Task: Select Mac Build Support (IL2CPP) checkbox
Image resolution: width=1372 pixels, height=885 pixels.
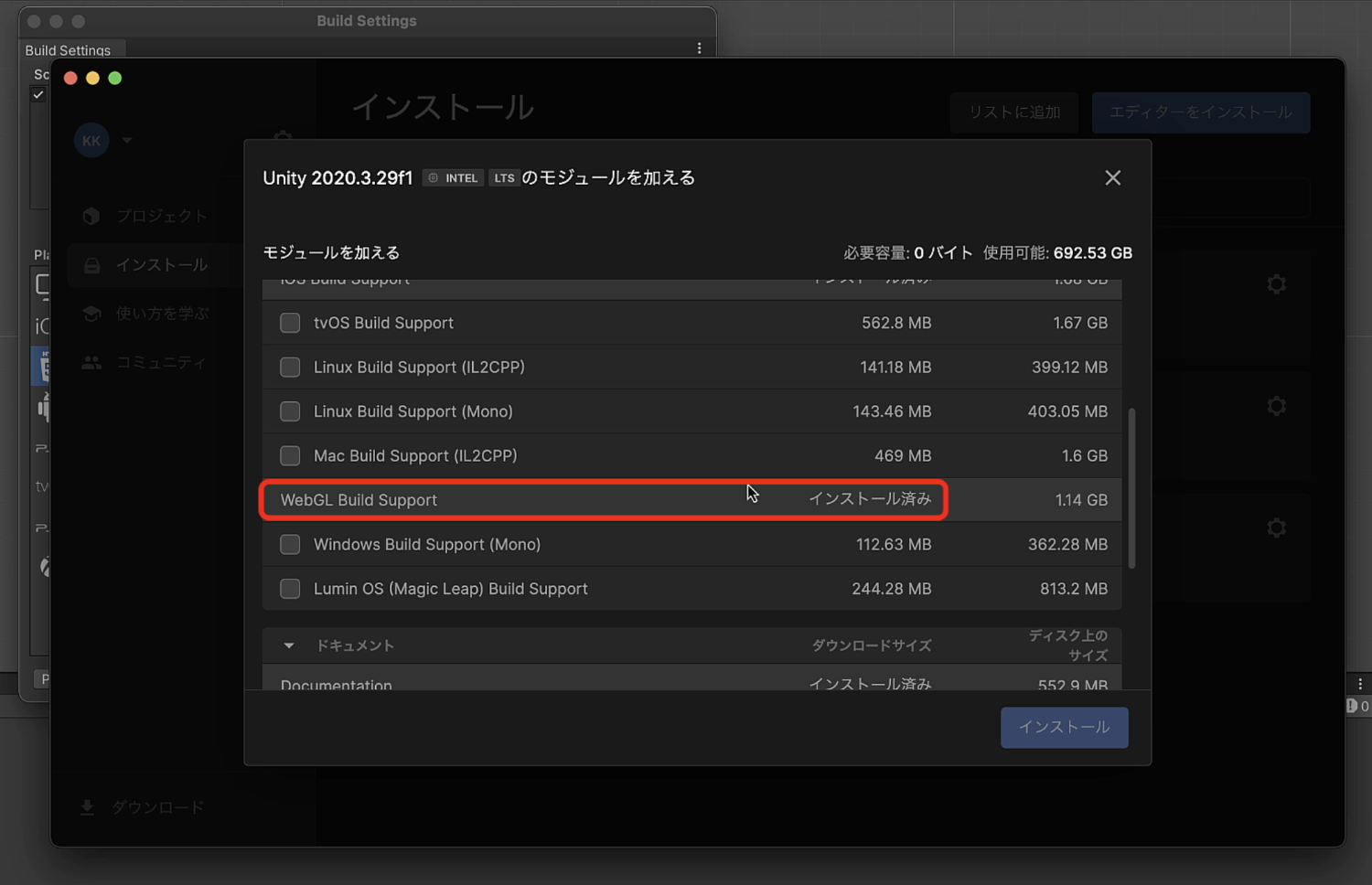Action: [x=290, y=455]
